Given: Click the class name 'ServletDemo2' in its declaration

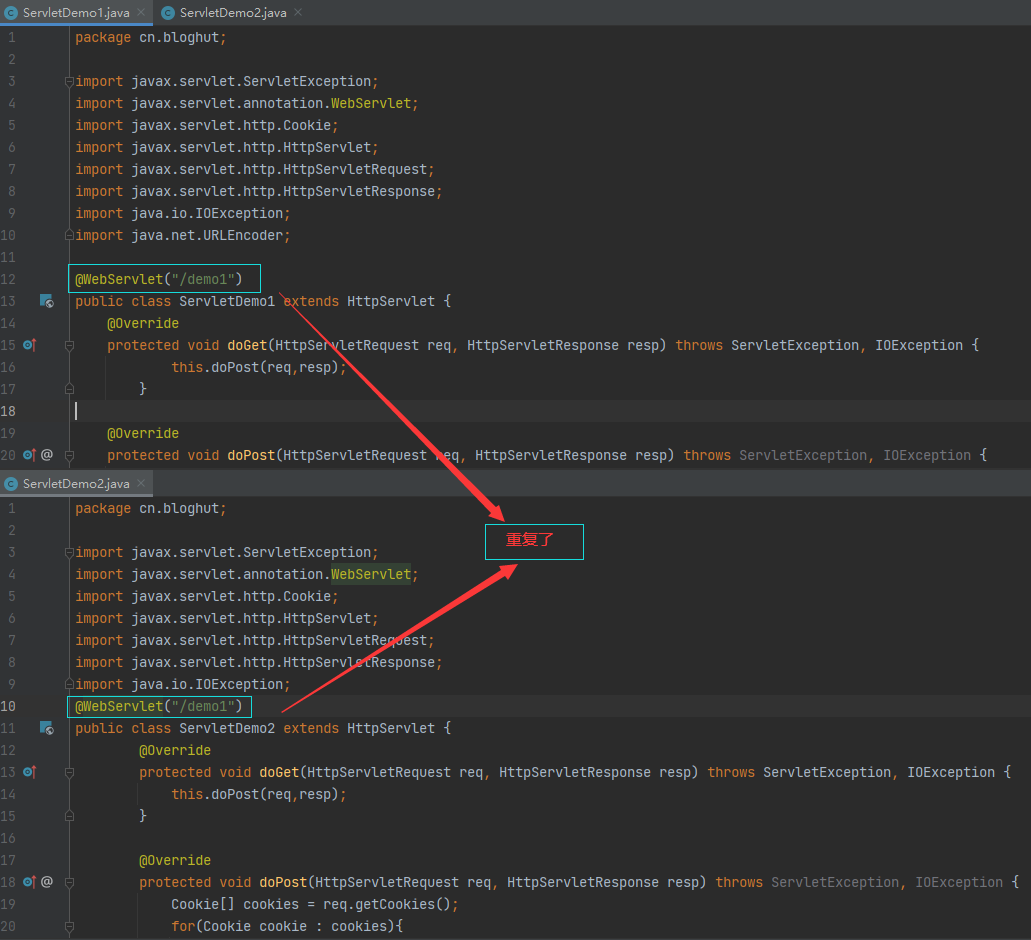Looking at the screenshot, I should coord(227,728).
